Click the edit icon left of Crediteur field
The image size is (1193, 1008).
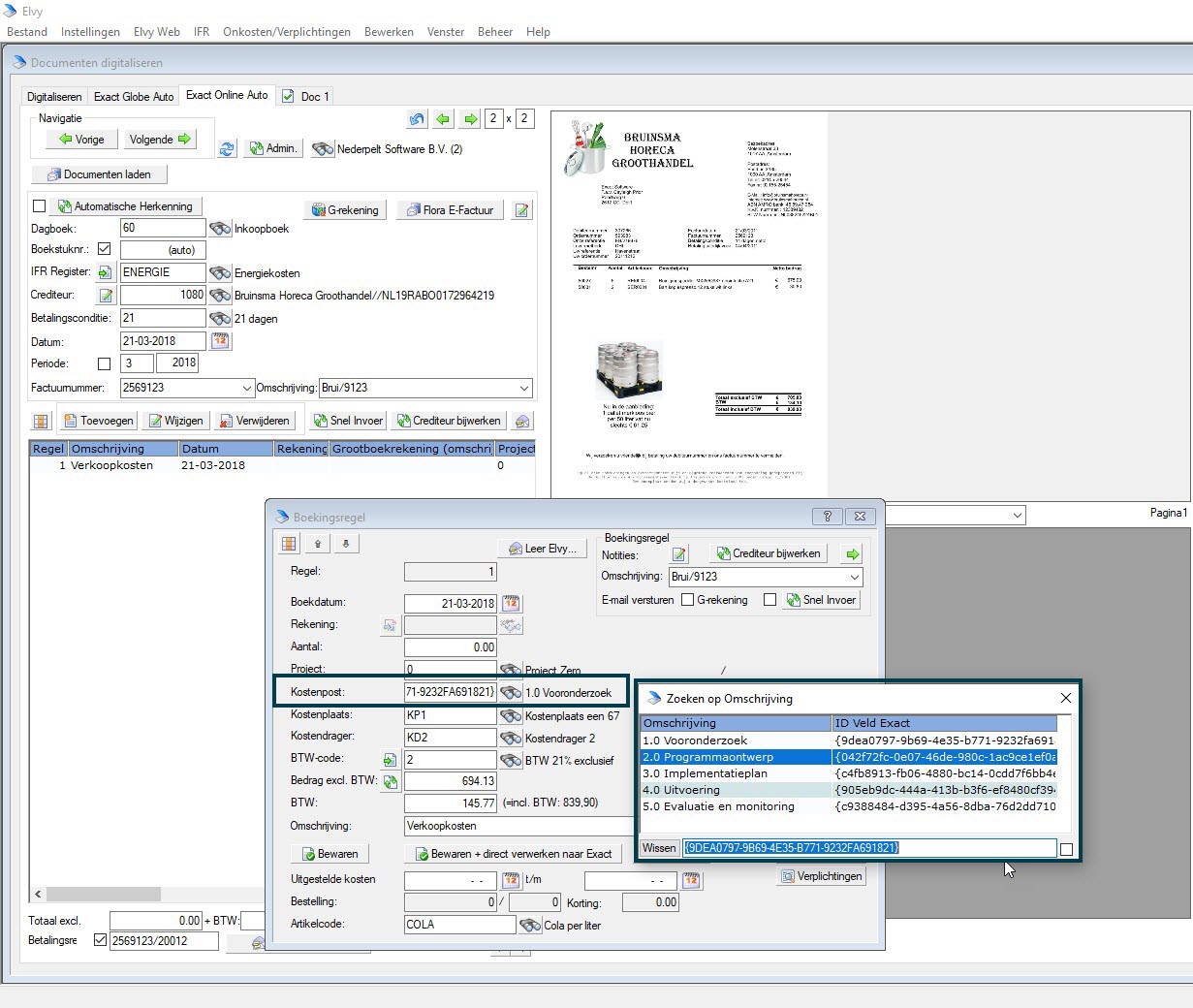pyautogui.click(x=106, y=295)
